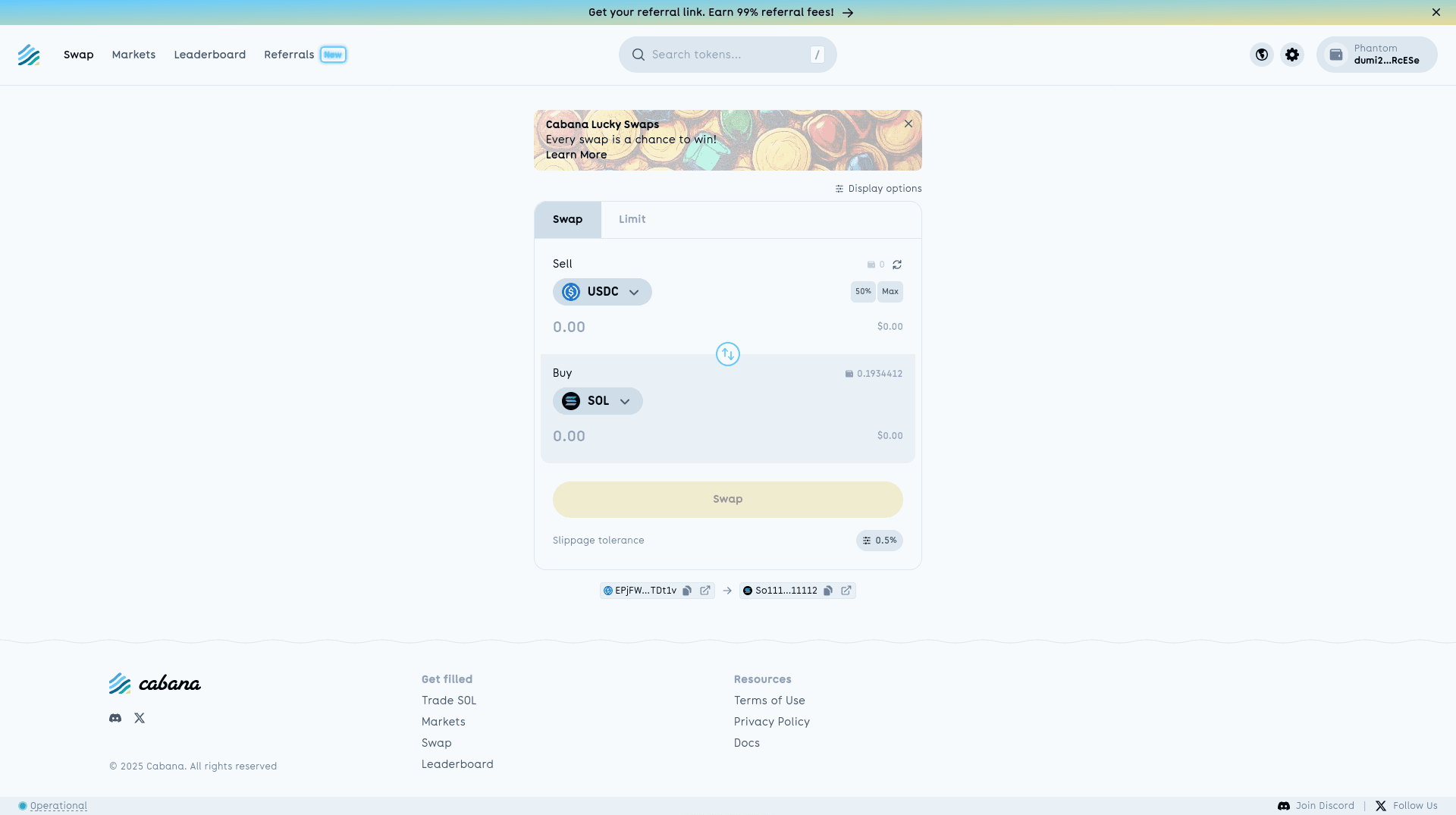Screen dimensions: 1456x815
Task: Open Display options menu
Action: [878, 189]
